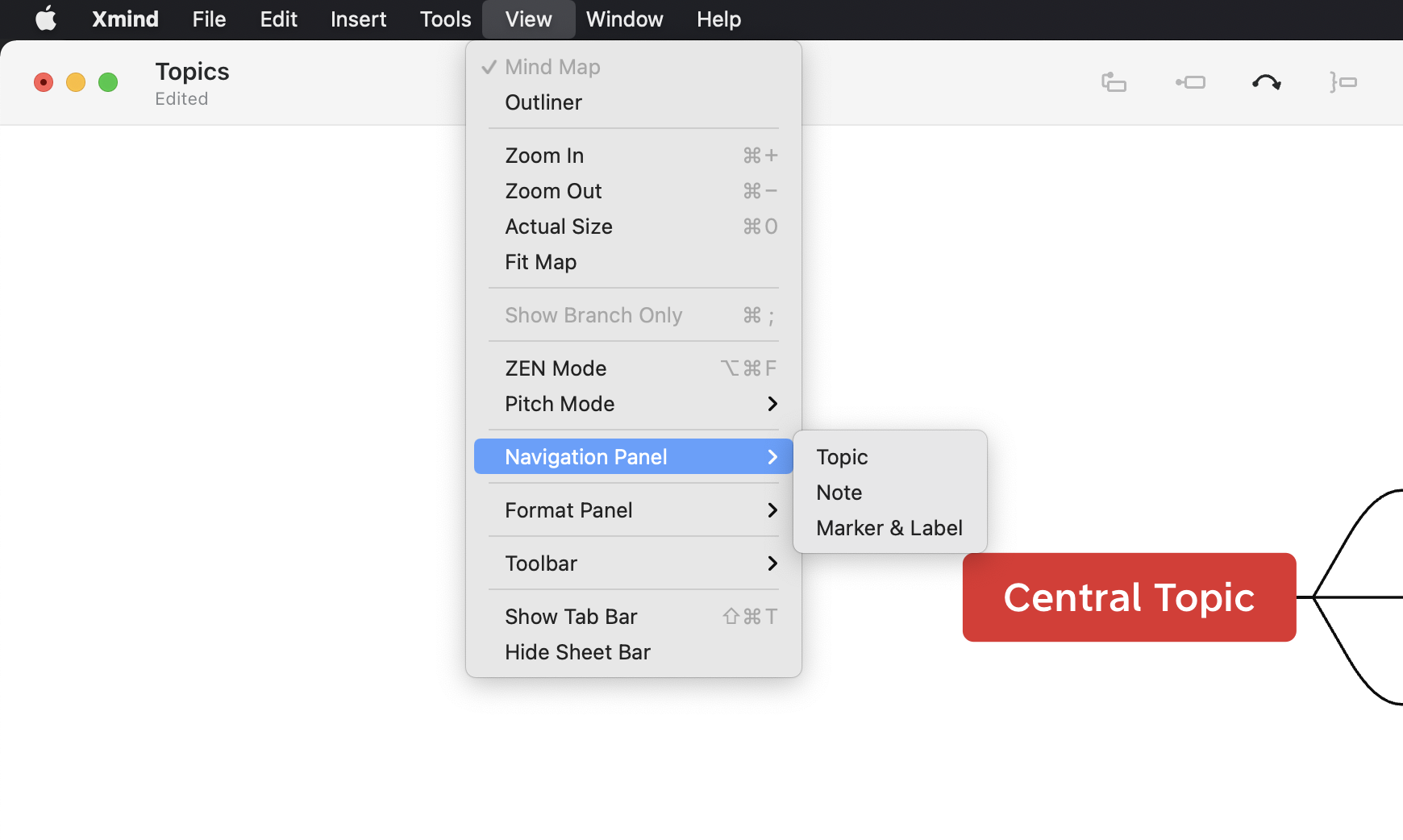The image size is (1403, 840).
Task: Select Topic in Navigation Panel submenu
Action: click(x=890, y=457)
